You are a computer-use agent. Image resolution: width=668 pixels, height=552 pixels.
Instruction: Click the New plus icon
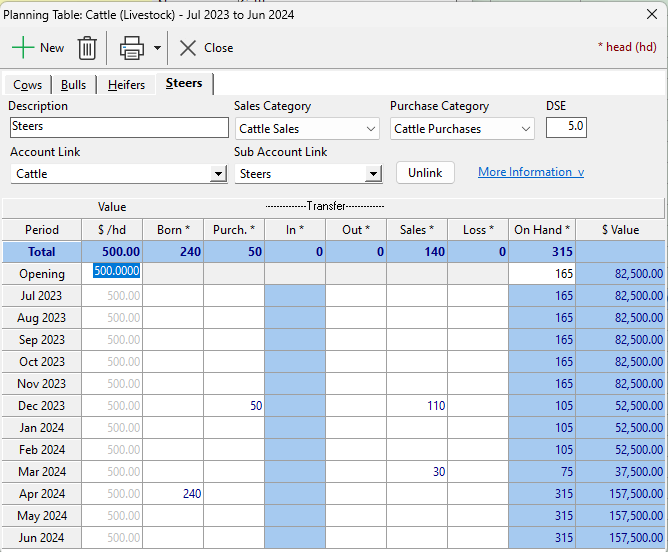click(23, 48)
